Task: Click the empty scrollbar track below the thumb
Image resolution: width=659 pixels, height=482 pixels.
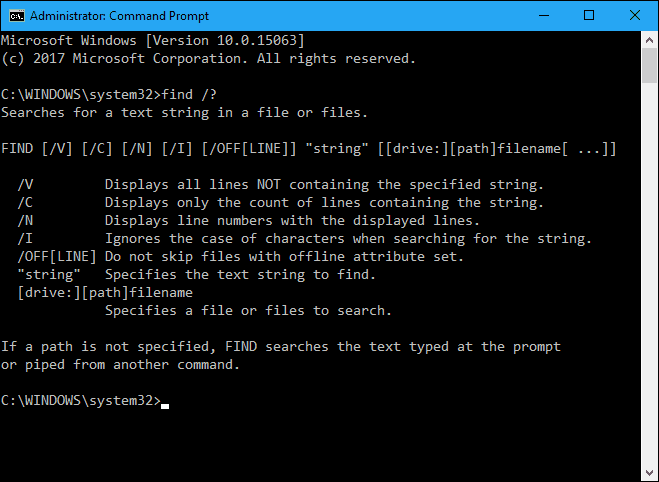Action: pyautogui.click(x=649, y=273)
